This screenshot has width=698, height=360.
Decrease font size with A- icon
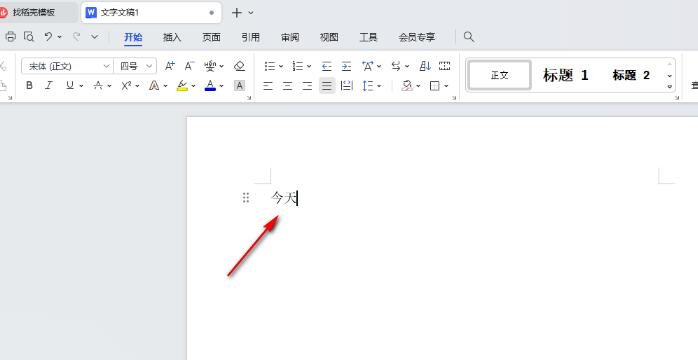coord(189,66)
